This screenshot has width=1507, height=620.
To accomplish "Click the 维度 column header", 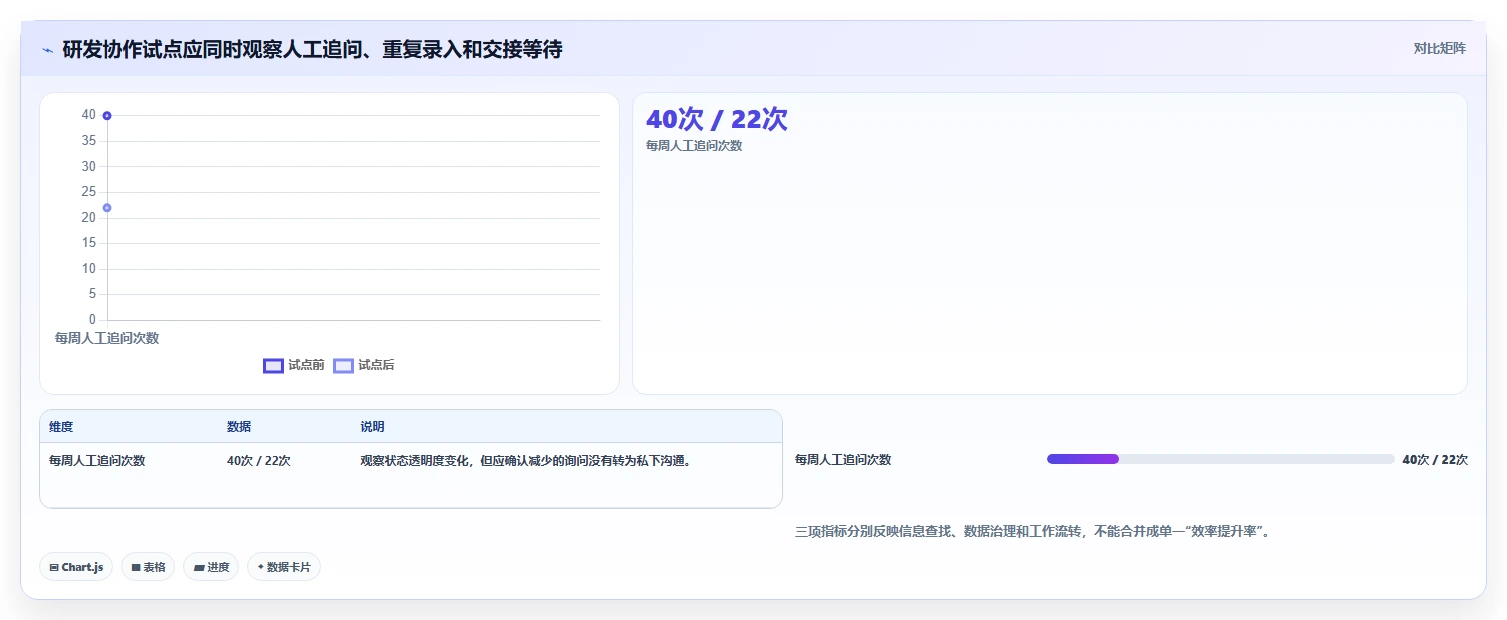I will pyautogui.click(x=61, y=427).
